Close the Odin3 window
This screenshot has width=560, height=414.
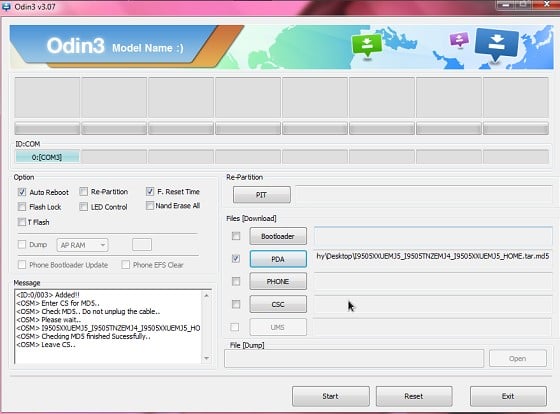tap(546, 4)
